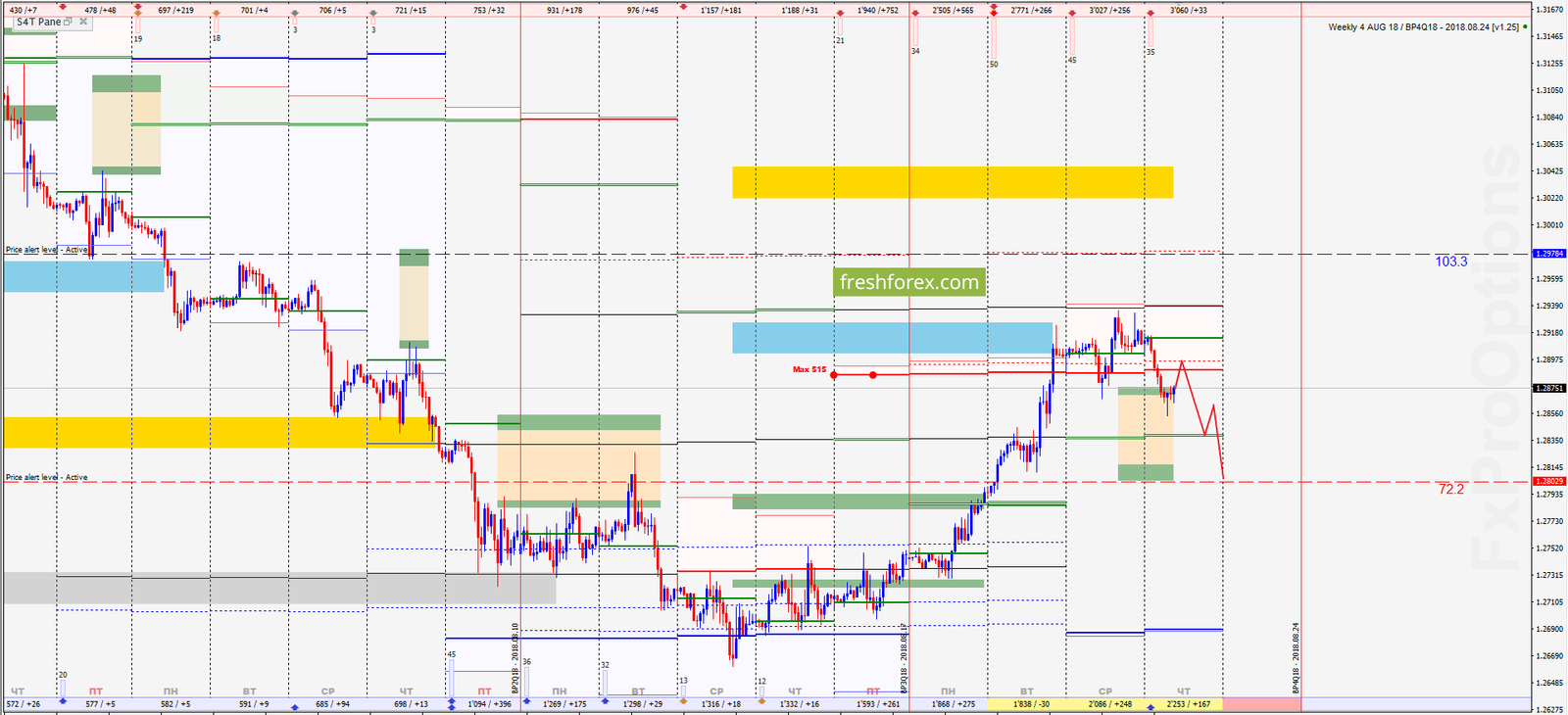Click the highlighted 1.29784 price label

pos(1549,254)
